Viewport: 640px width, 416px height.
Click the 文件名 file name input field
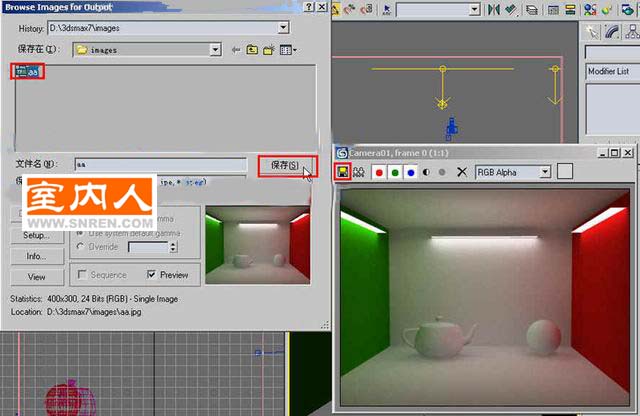point(161,164)
